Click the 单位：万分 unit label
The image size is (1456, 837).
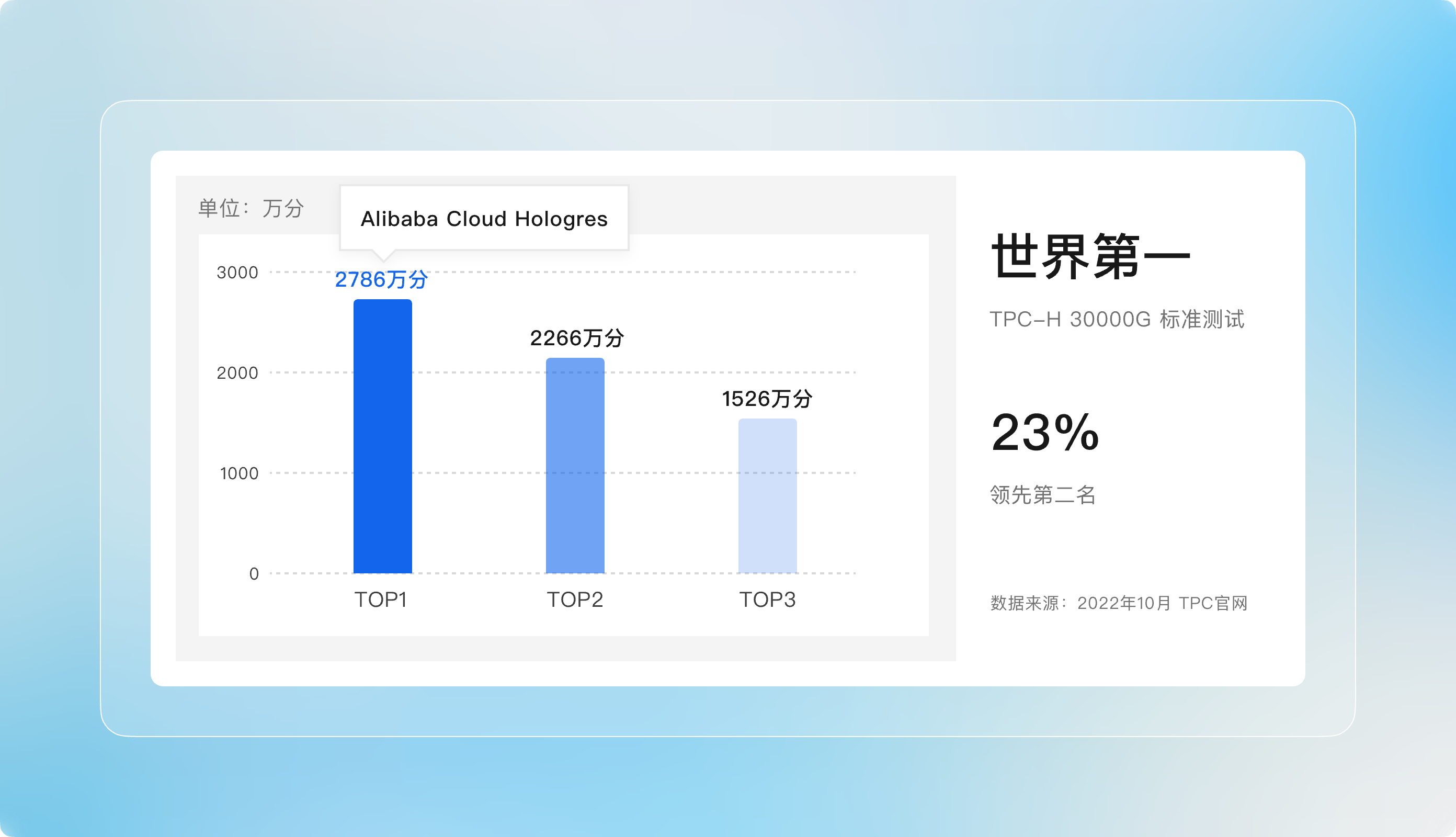(251, 208)
